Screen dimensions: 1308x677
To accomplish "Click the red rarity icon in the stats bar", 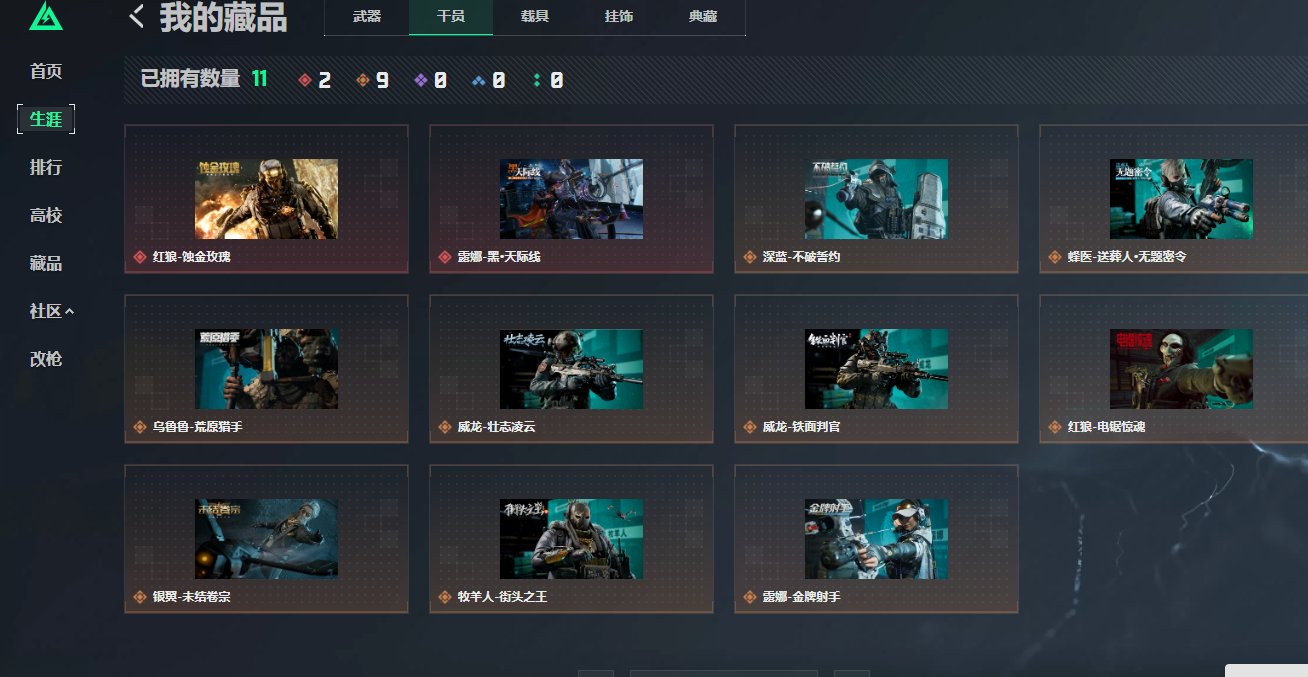I will pos(305,80).
